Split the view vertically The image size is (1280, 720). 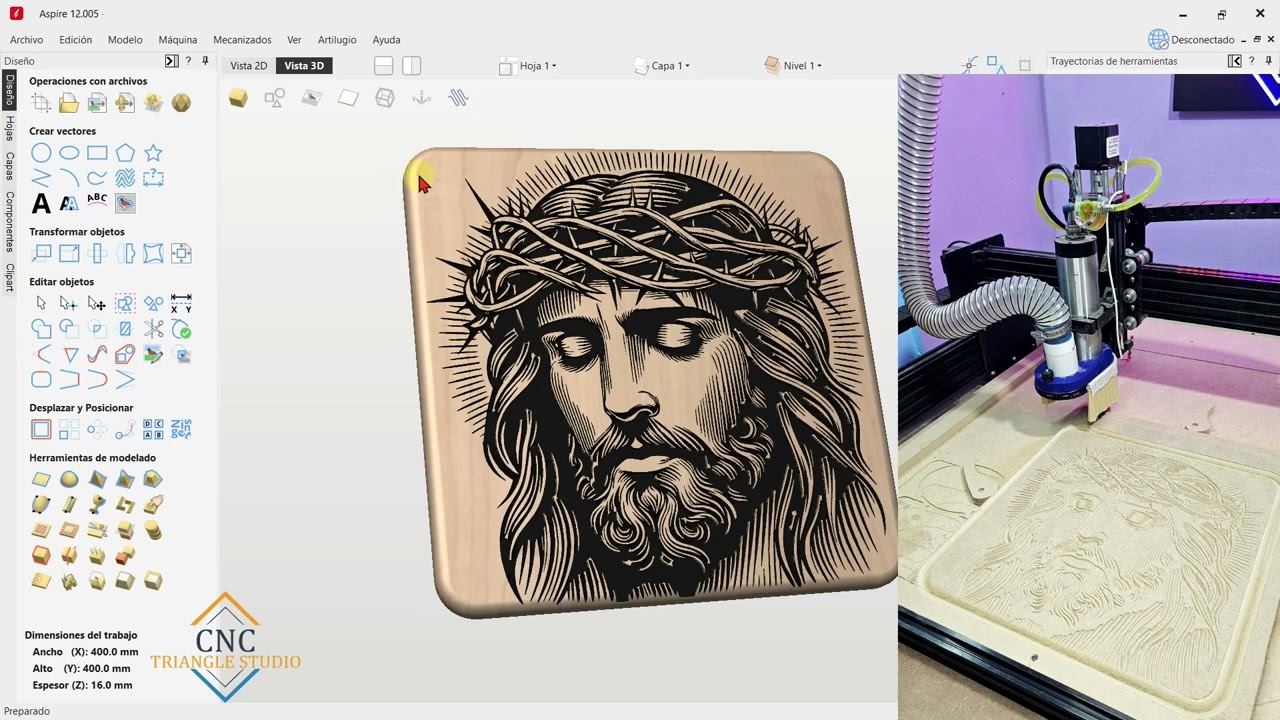[412, 66]
